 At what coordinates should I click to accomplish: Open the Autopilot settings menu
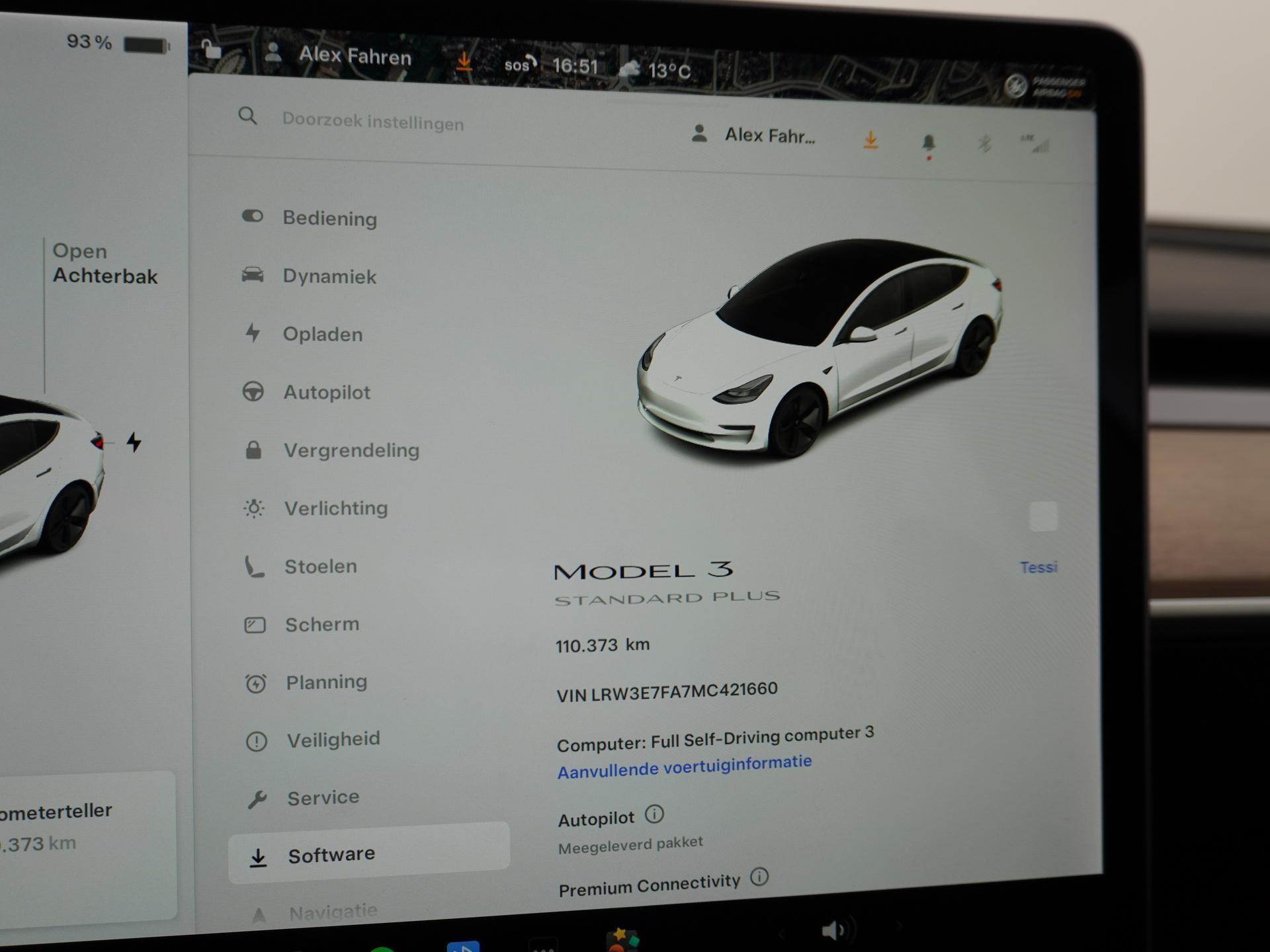(307, 392)
